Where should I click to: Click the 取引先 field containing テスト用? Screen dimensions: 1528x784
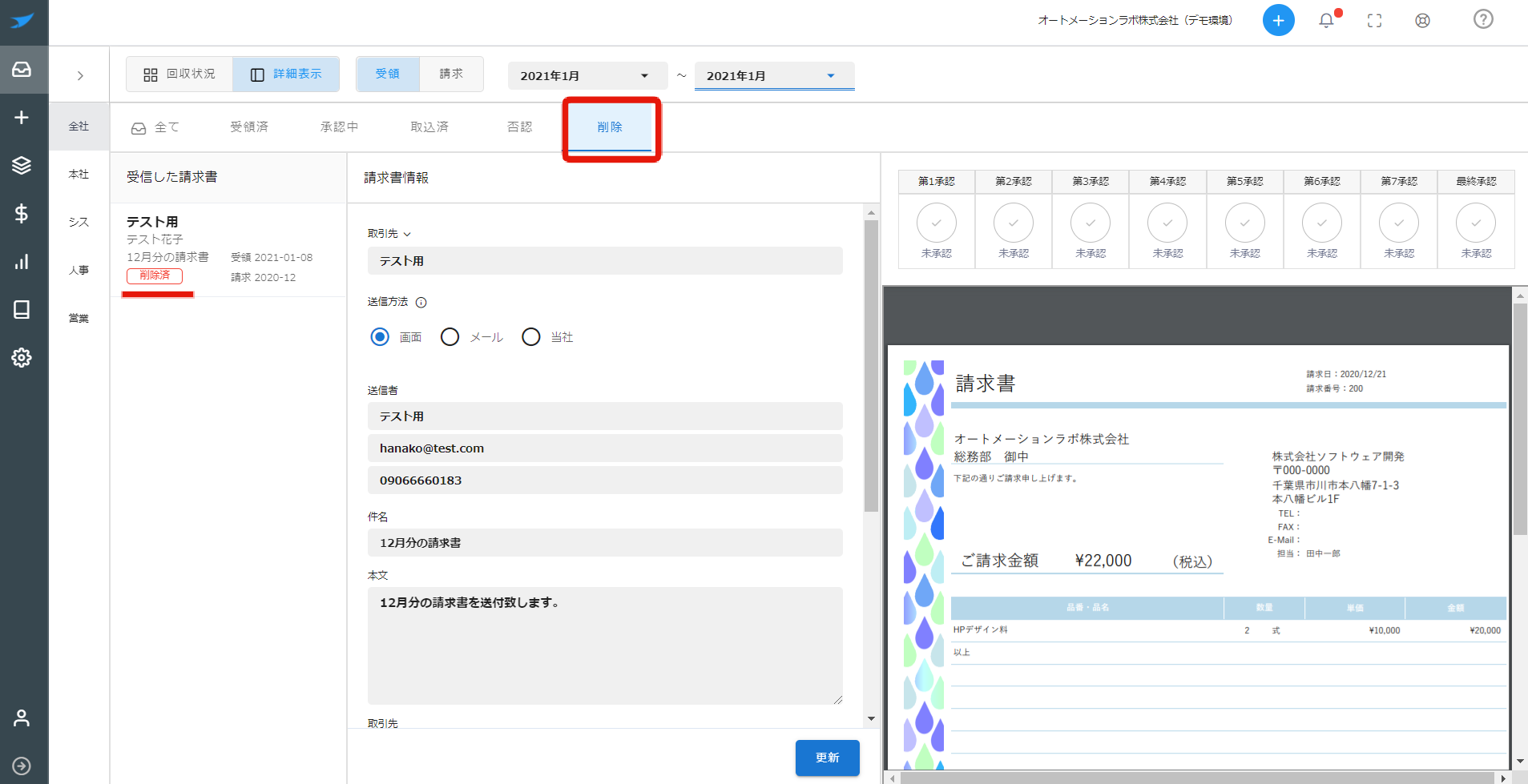click(605, 261)
